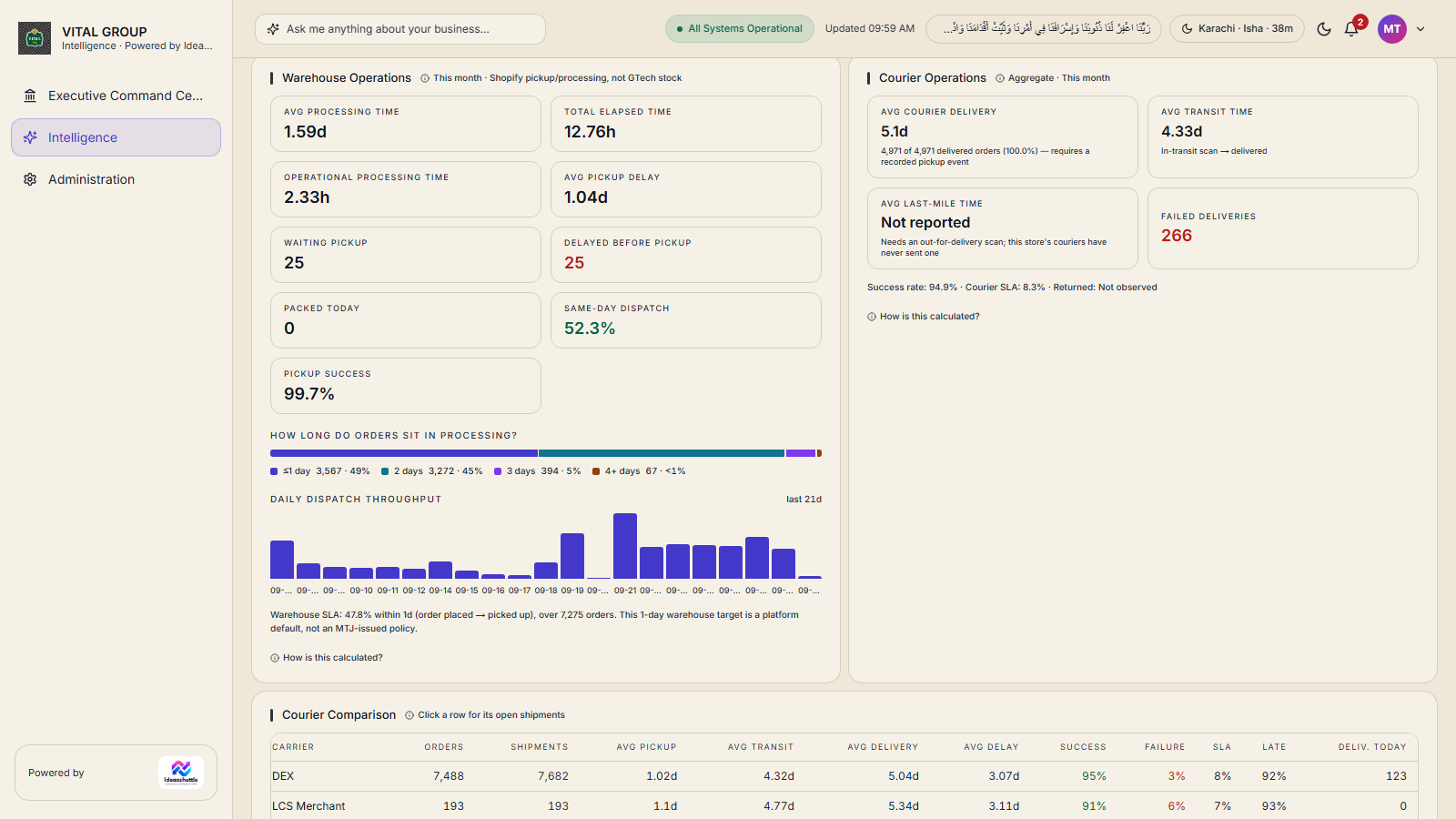The image size is (1456, 819).
Task: Click the info icon beside Courier Operations
Action: pyautogui.click(x=1000, y=78)
